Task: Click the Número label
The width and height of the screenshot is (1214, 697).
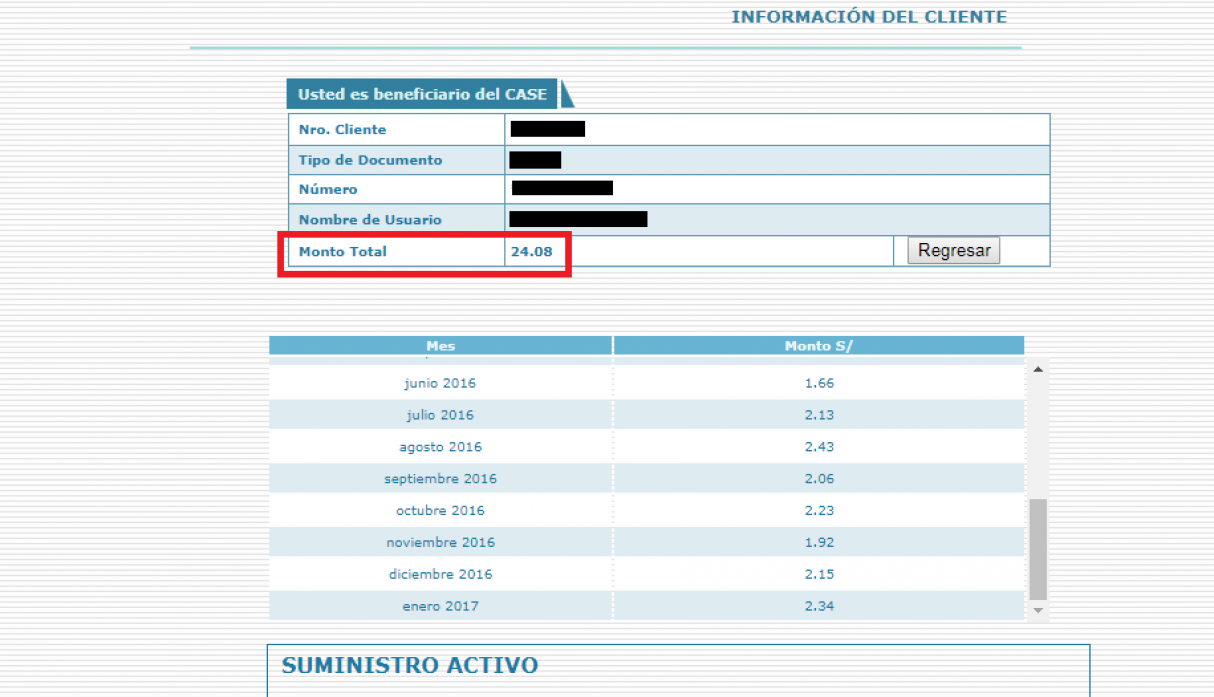Action: [x=327, y=190]
